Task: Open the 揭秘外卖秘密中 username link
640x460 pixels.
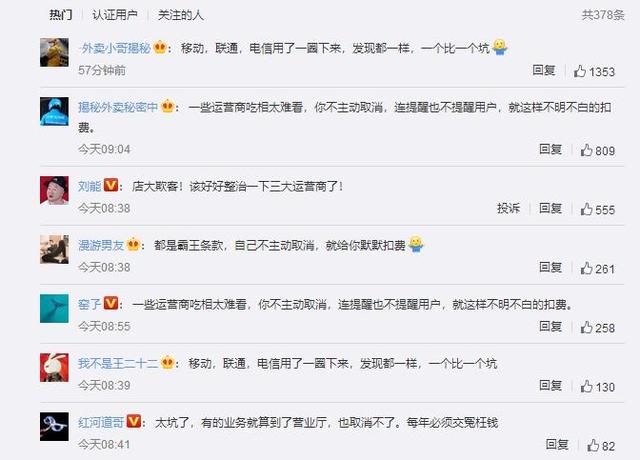Action: coord(118,107)
